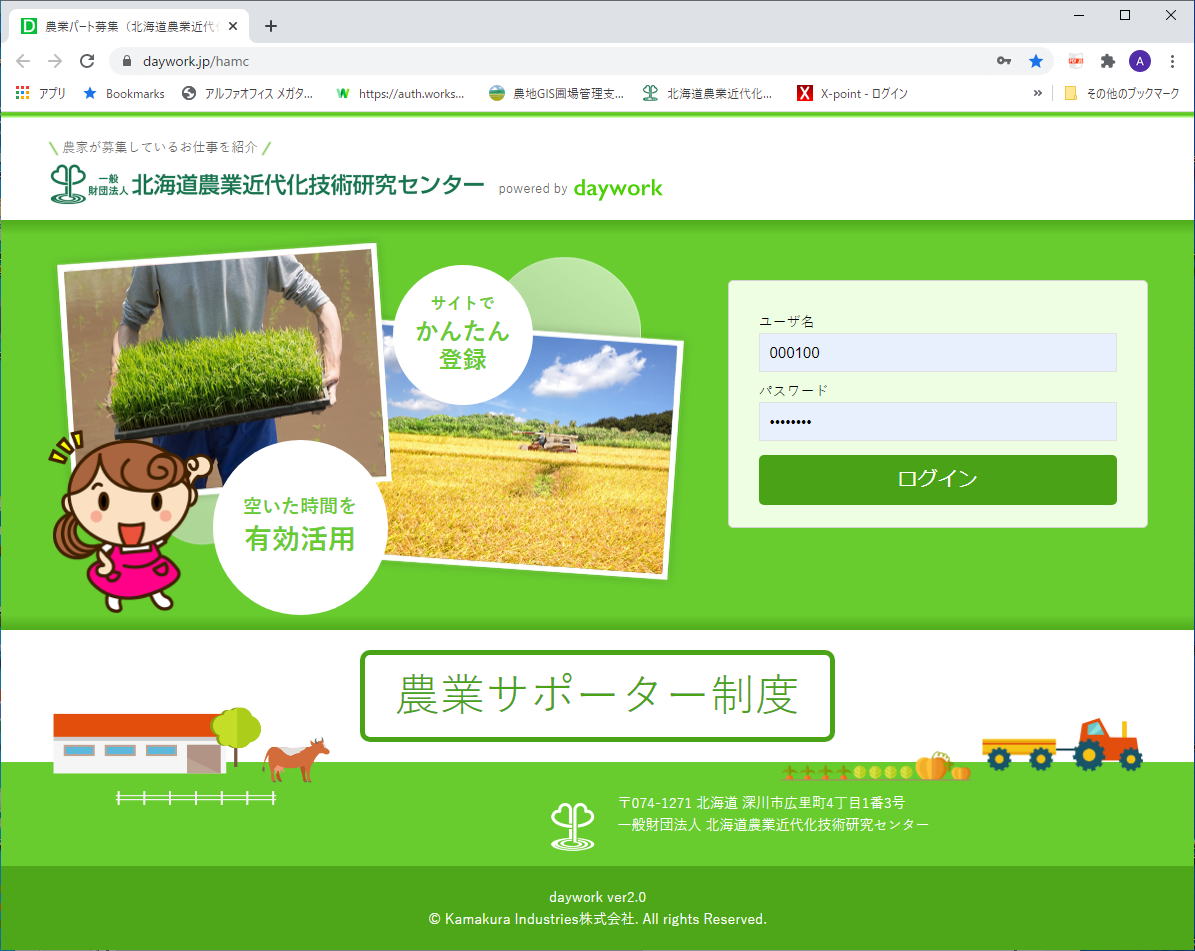1195x951 pixels.
Task: Click the daywork logo in header
Action: [x=617, y=188]
